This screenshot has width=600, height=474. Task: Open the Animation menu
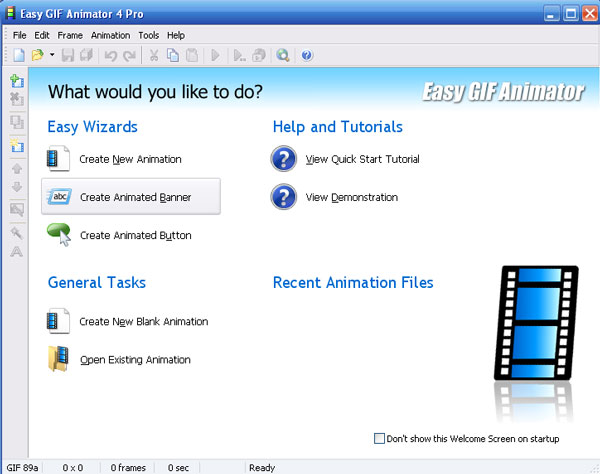tap(111, 35)
